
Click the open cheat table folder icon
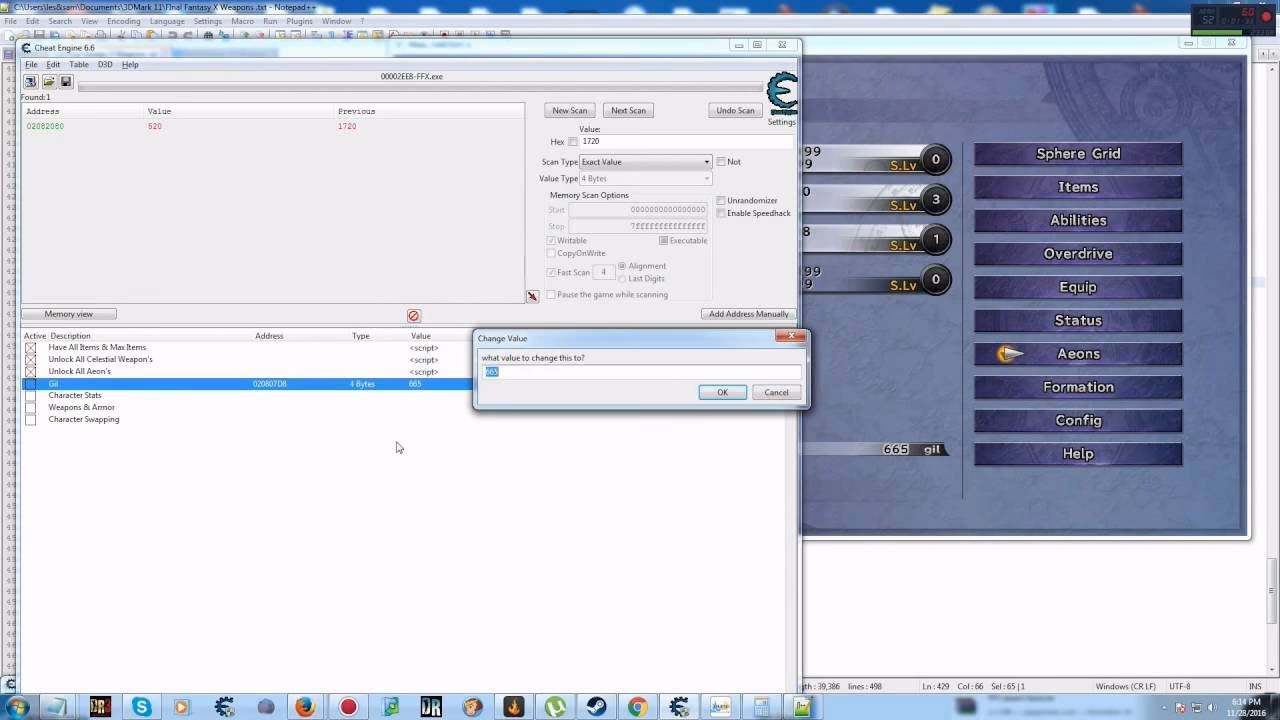tap(48, 81)
